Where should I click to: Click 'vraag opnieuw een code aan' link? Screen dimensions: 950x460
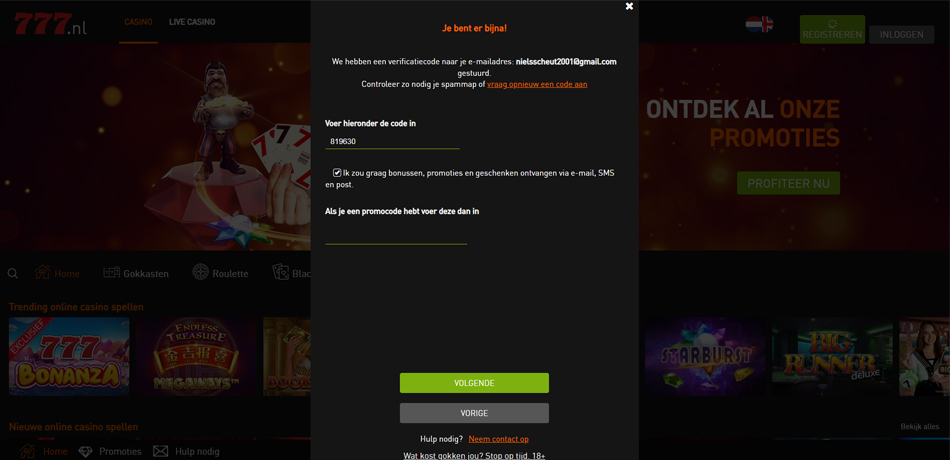point(537,84)
